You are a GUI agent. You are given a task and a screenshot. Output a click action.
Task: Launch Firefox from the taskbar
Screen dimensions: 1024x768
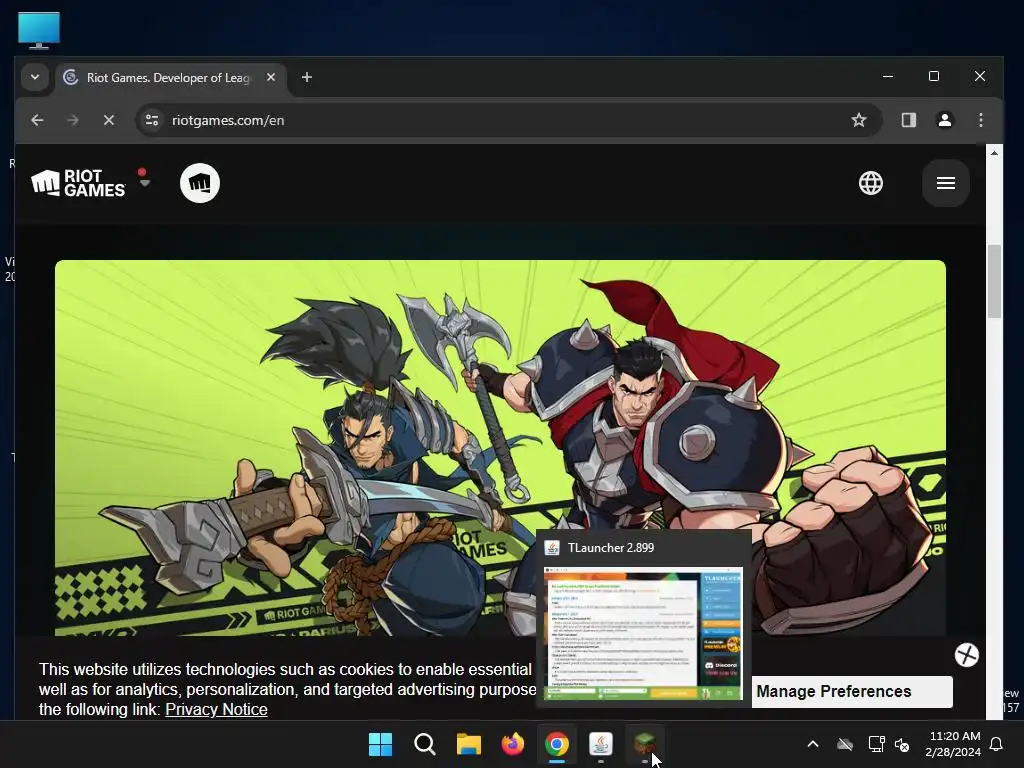pyautogui.click(x=513, y=744)
